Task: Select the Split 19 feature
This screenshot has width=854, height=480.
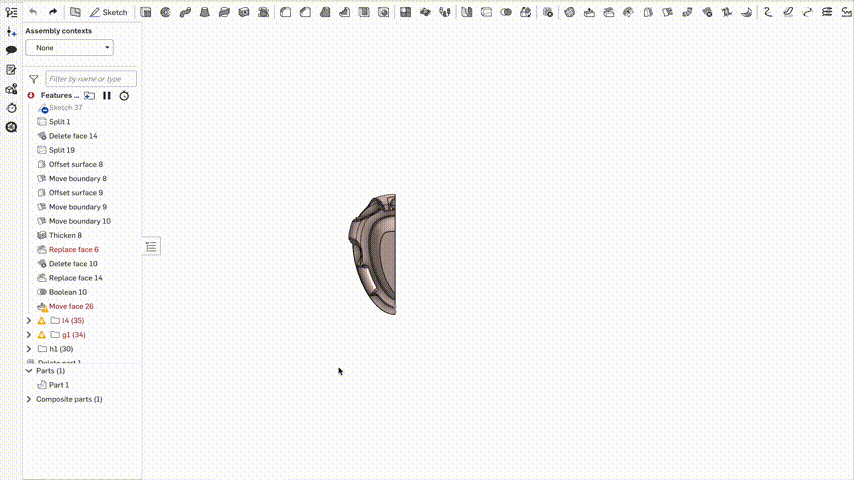Action: click(62, 150)
